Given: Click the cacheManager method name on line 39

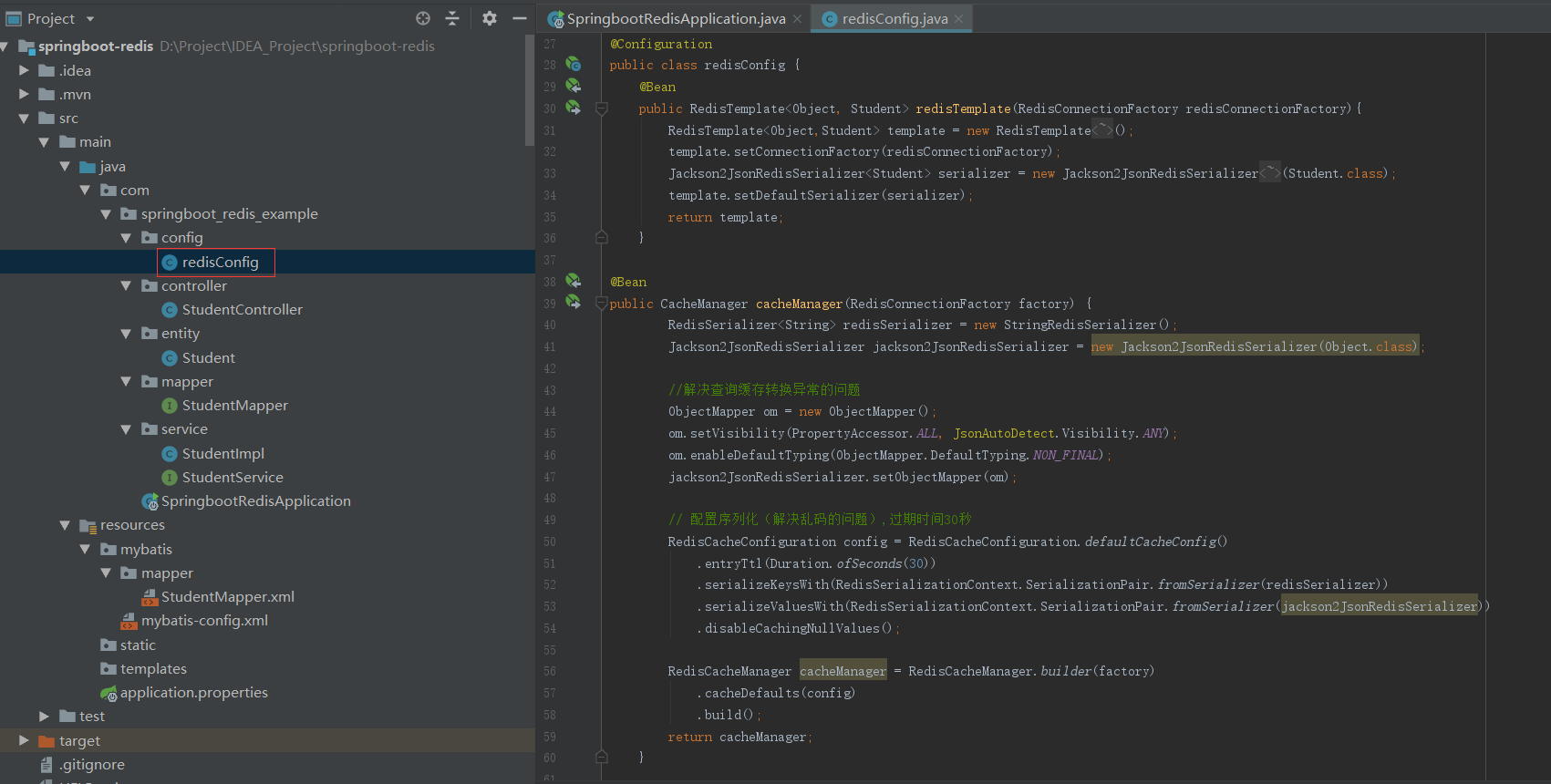Looking at the screenshot, I should pyautogui.click(x=799, y=304).
